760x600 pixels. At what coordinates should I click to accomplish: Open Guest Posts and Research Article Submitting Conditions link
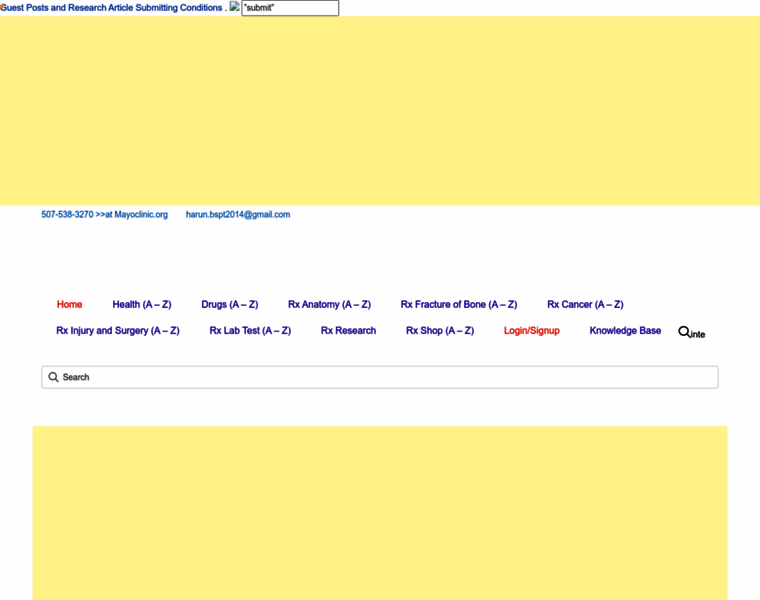(111, 8)
